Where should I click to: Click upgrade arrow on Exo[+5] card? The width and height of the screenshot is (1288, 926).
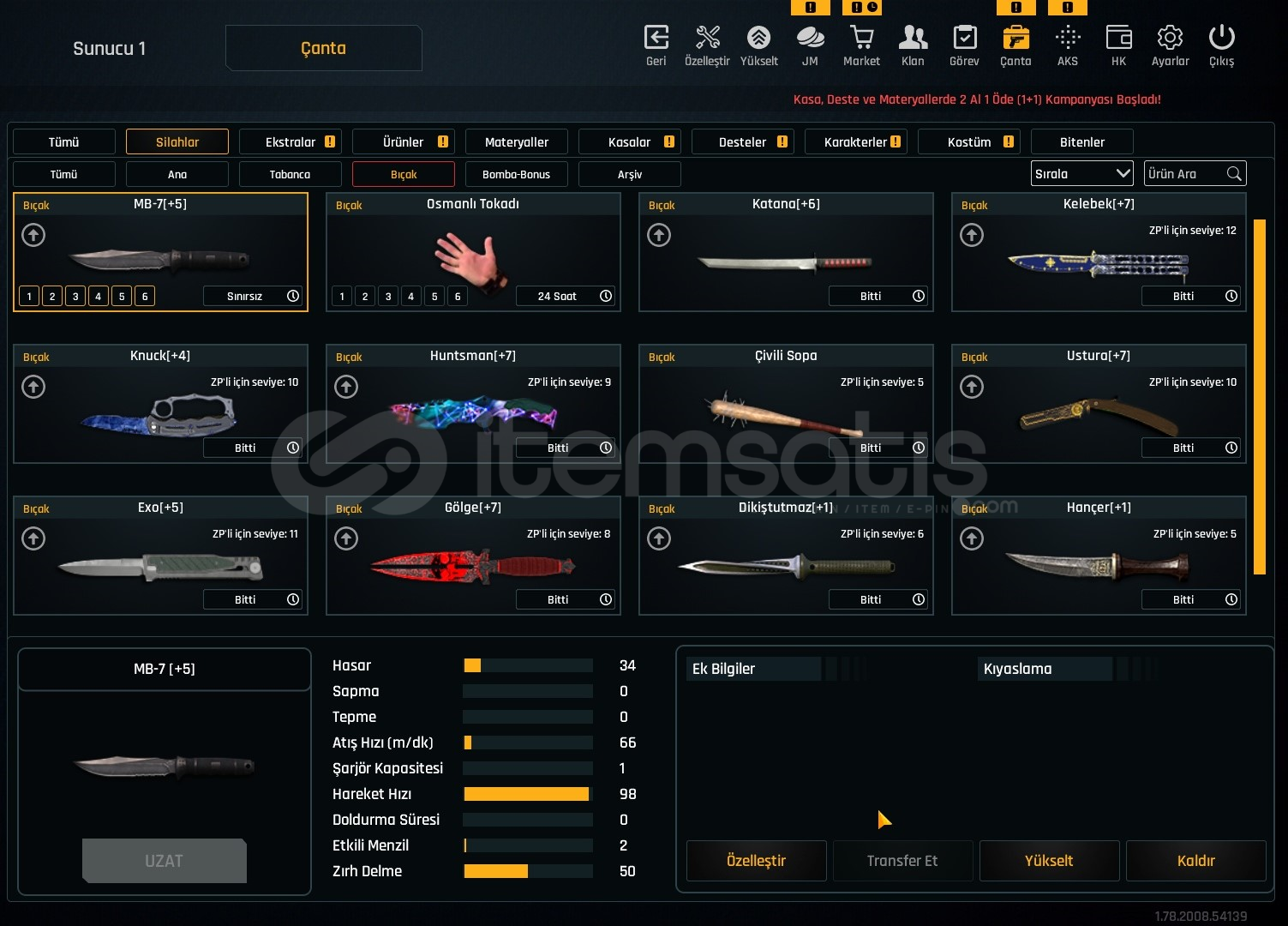click(x=33, y=538)
